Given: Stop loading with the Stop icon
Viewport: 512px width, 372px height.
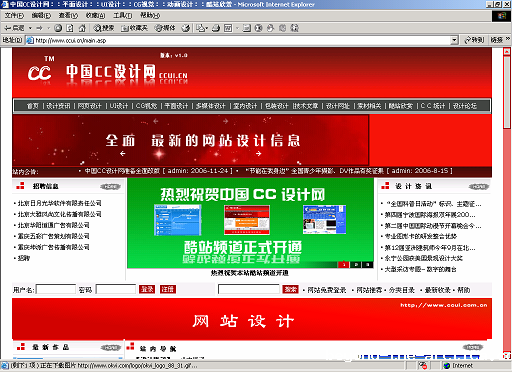Looking at the screenshot, I should 58,28.
